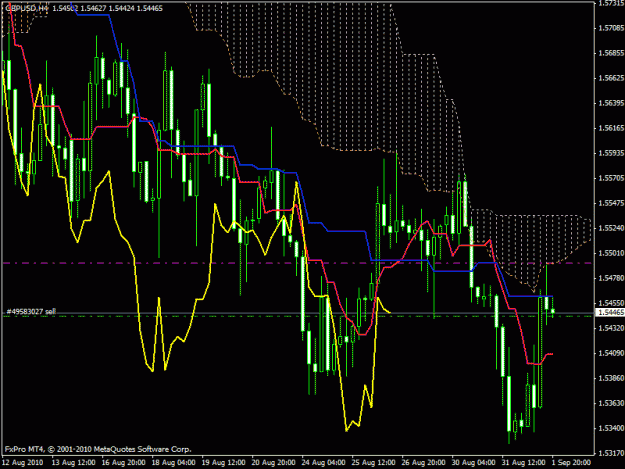
Task: Click the 18 Aug 04:00 time label
Action: tap(173, 462)
